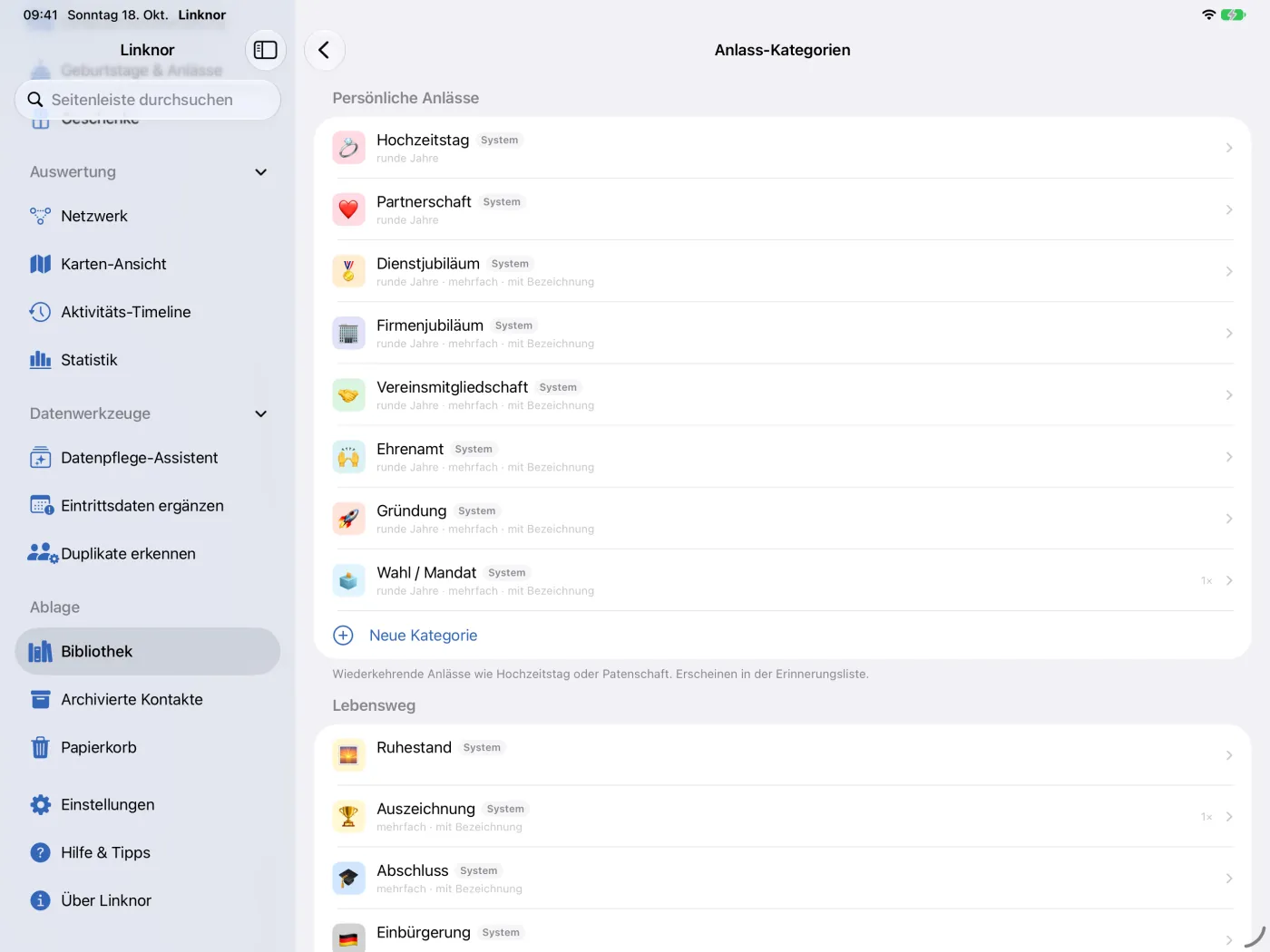This screenshot has height=952, width=1270.
Task: Click the Netzwerk sidebar icon
Action: (40, 216)
